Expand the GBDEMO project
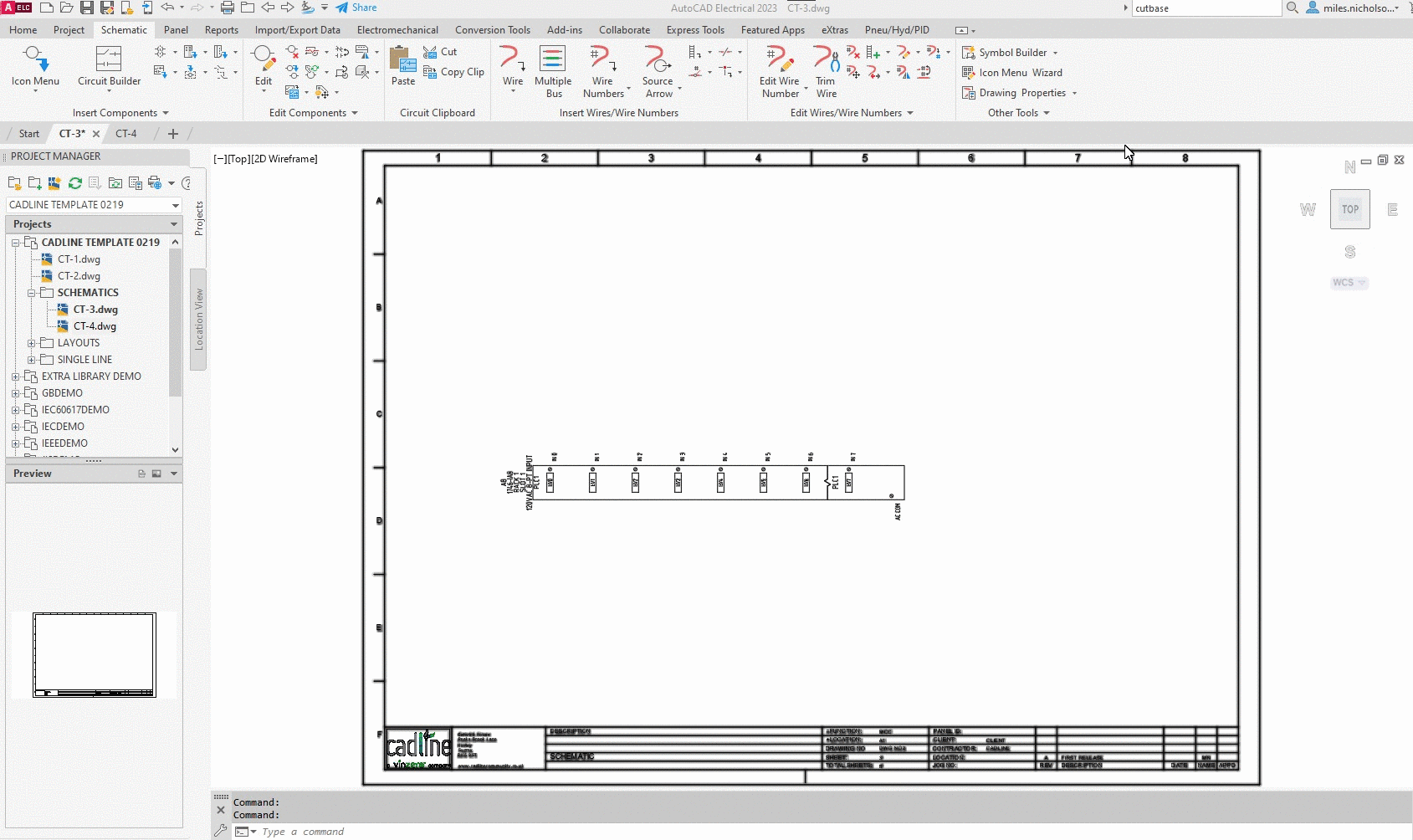This screenshot has width=1413, height=840. [15, 393]
